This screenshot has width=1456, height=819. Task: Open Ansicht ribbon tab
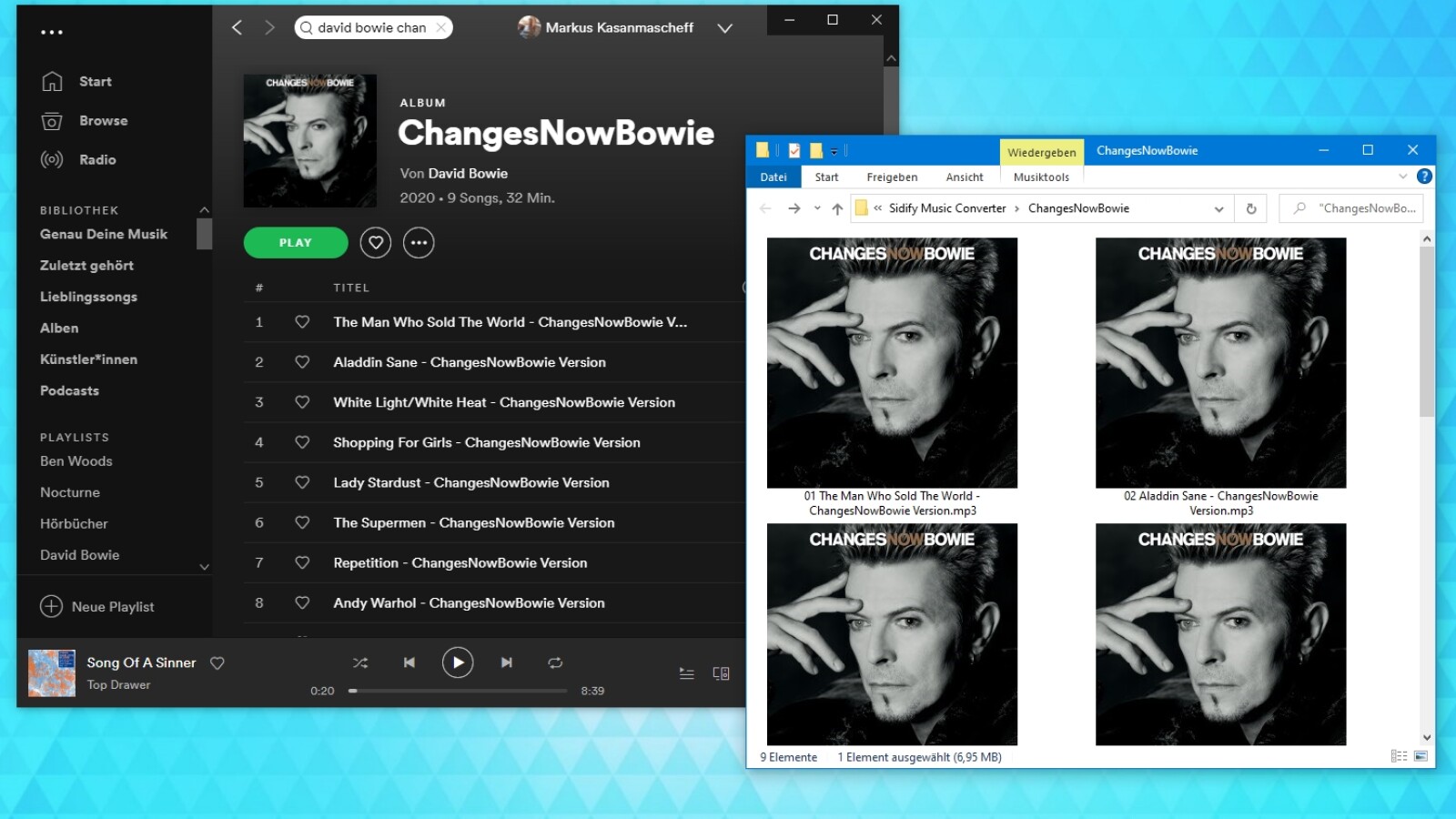tap(965, 177)
